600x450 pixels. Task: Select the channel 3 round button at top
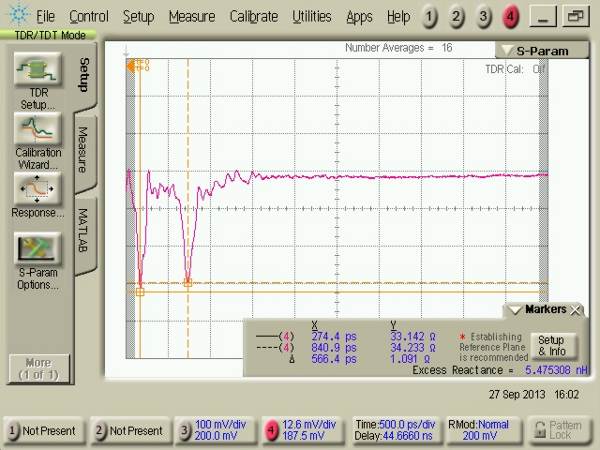(484, 17)
